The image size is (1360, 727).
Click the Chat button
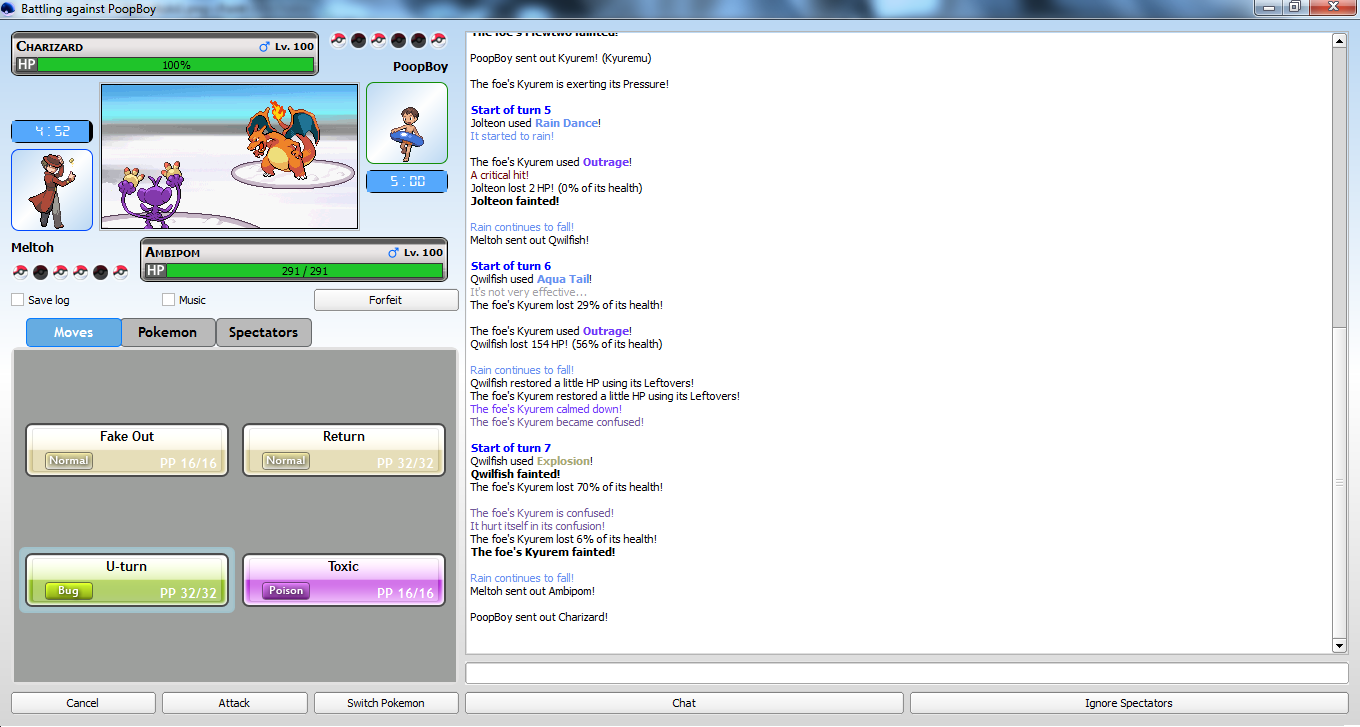(x=684, y=703)
